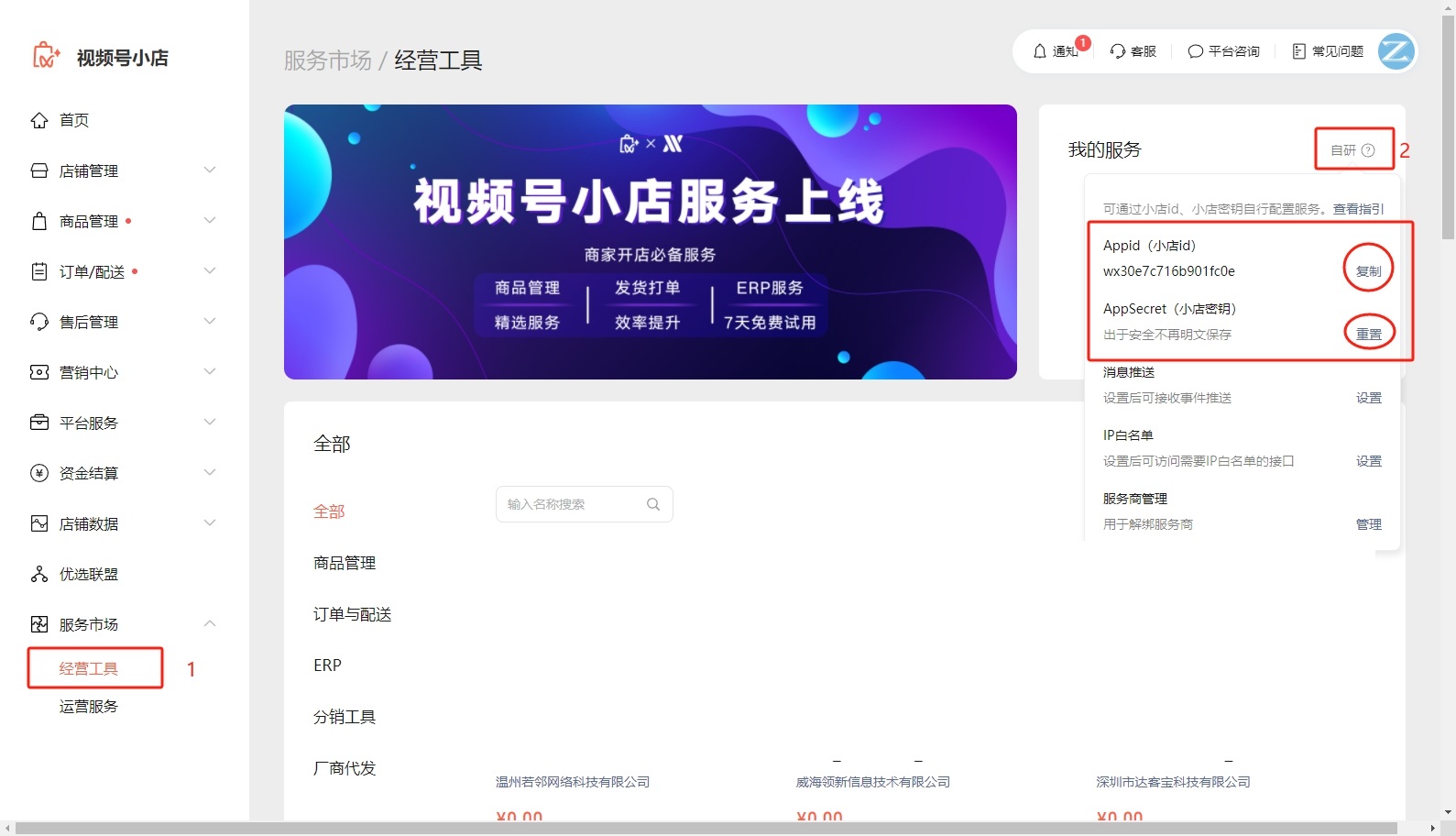Click the 服务市场 puzzle icon
The height and width of the screenshot is (836, 1456).
(39, 624)
